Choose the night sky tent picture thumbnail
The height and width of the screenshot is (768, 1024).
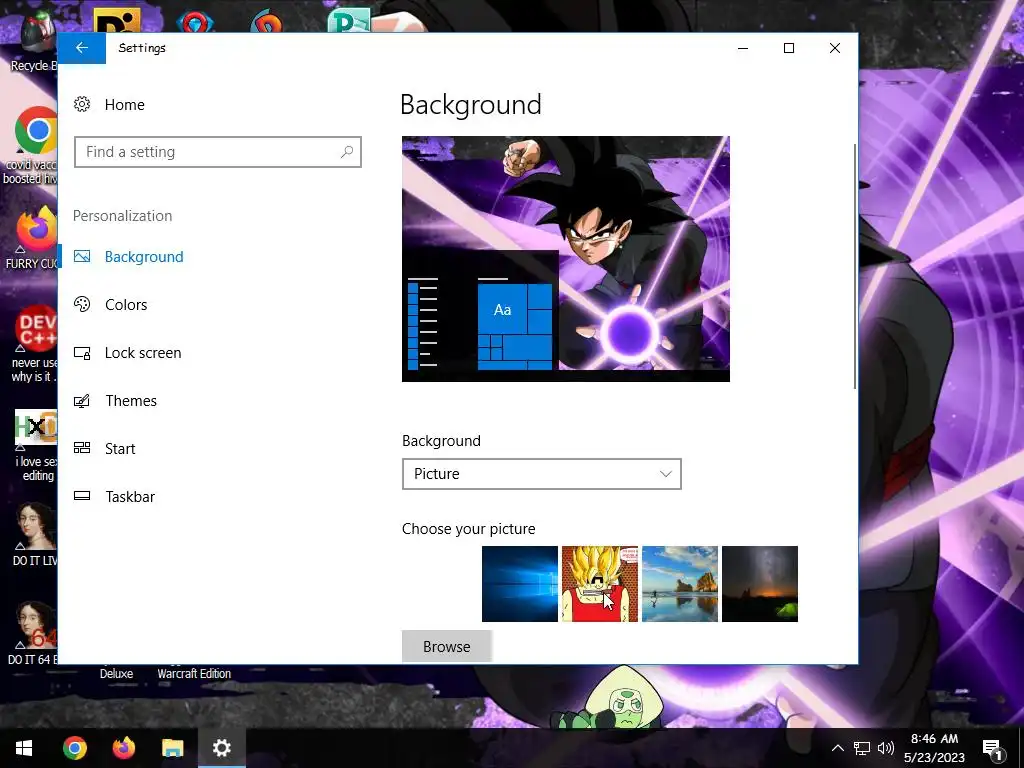pyautogui.click(x=760, y=584)
